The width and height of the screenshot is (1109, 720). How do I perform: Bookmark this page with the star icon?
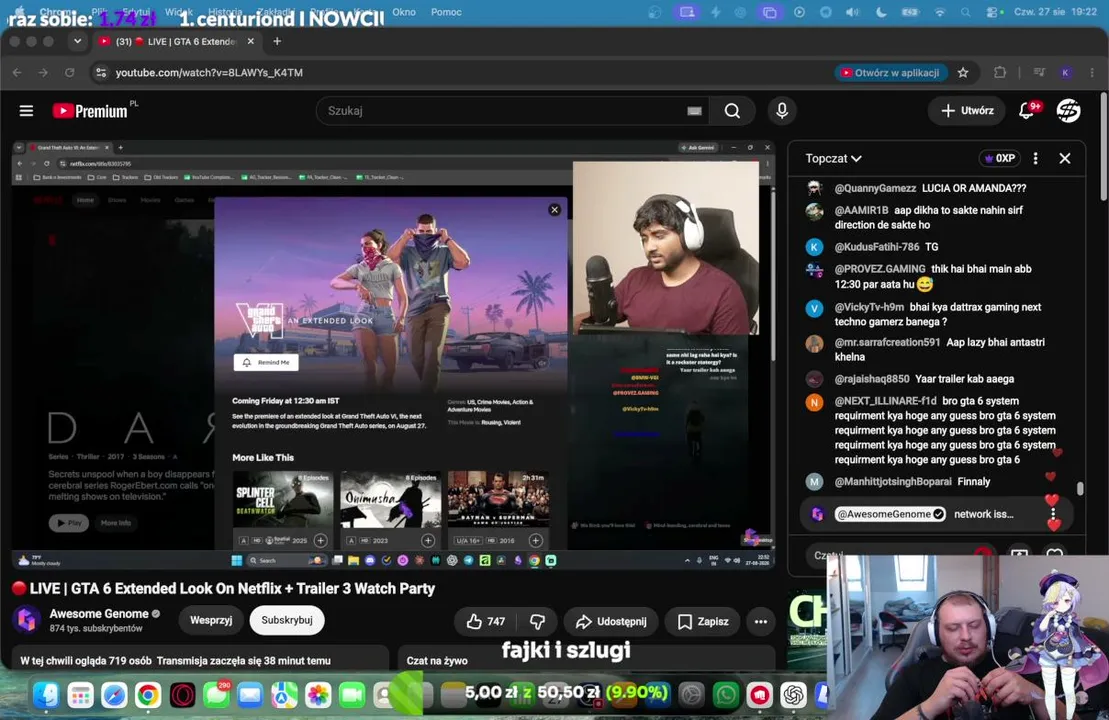(x=963, y=73)
